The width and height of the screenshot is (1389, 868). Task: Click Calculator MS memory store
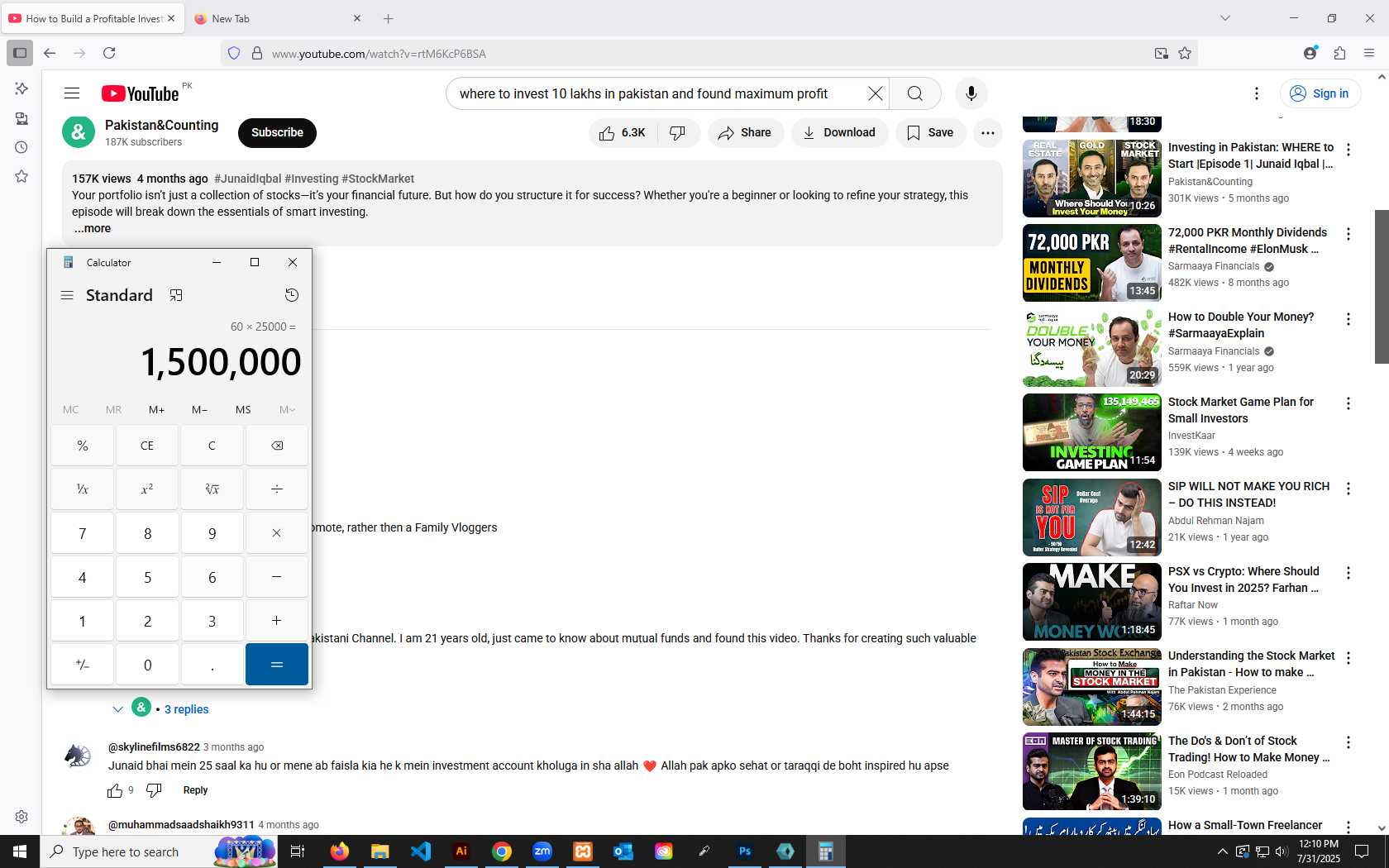point(243,409)
